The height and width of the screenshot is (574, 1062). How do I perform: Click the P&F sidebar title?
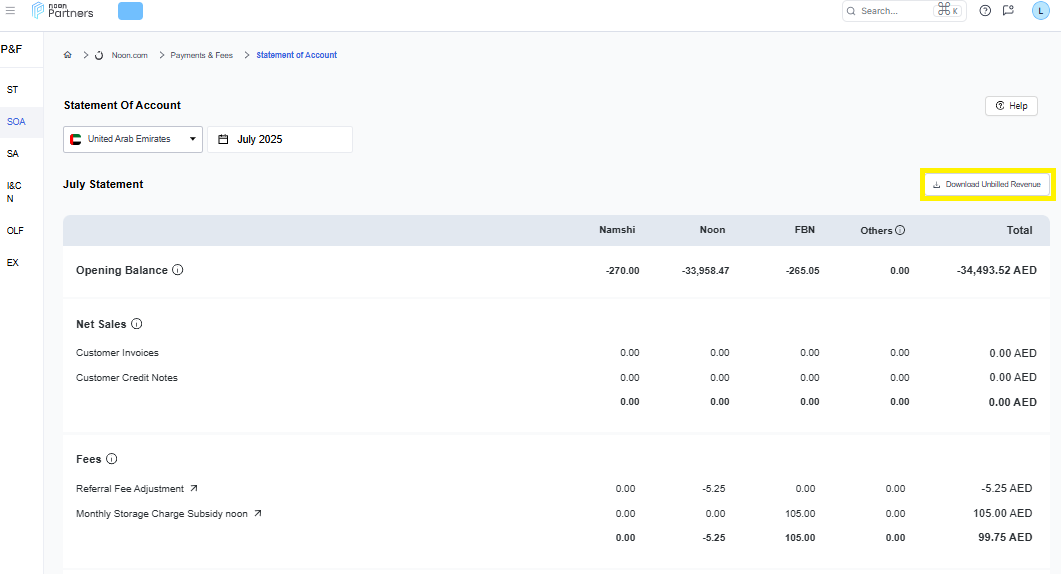(x=12, y=49)
